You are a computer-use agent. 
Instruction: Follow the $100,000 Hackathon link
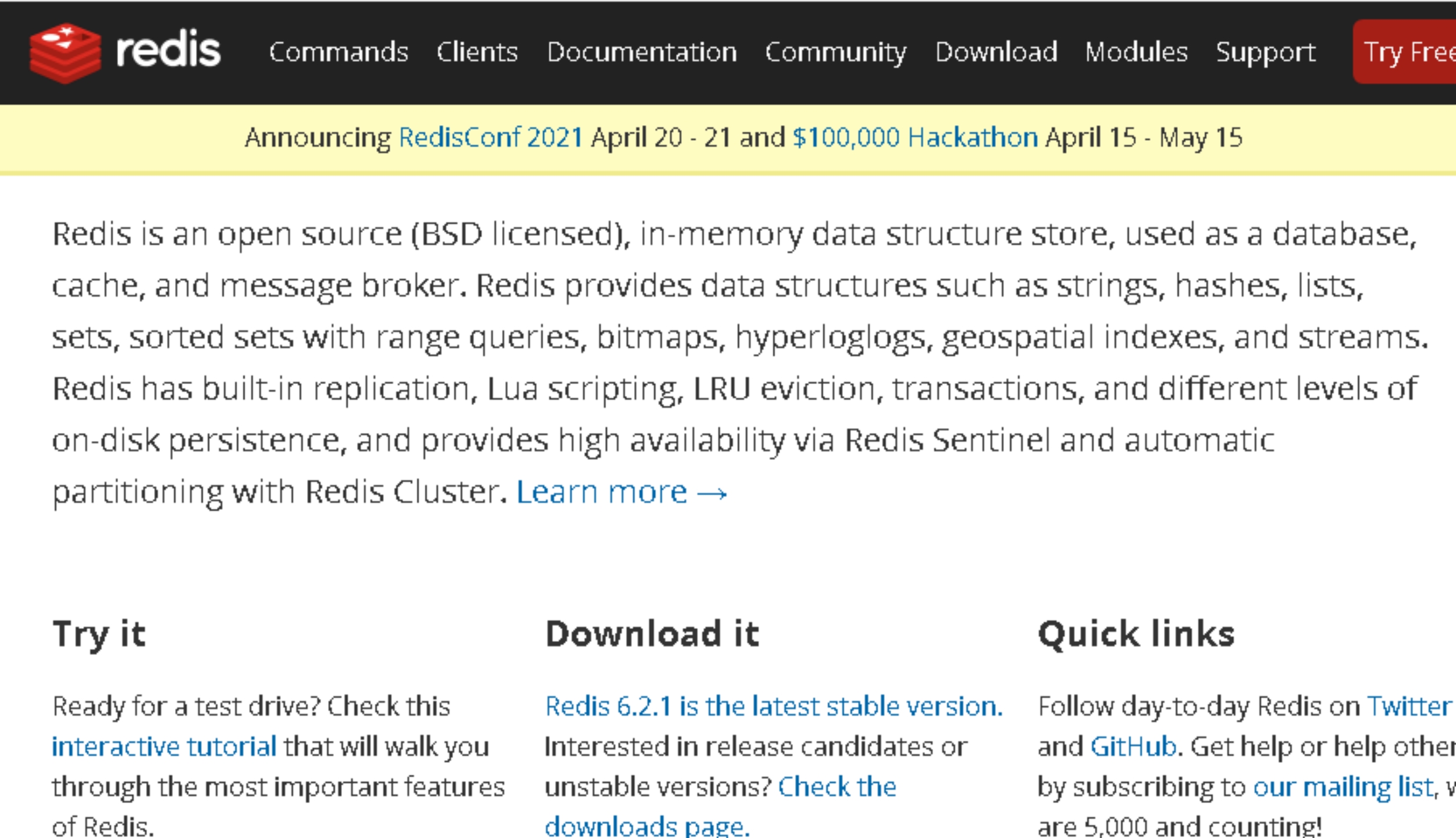pyautogui.click(x=915, y=138)
